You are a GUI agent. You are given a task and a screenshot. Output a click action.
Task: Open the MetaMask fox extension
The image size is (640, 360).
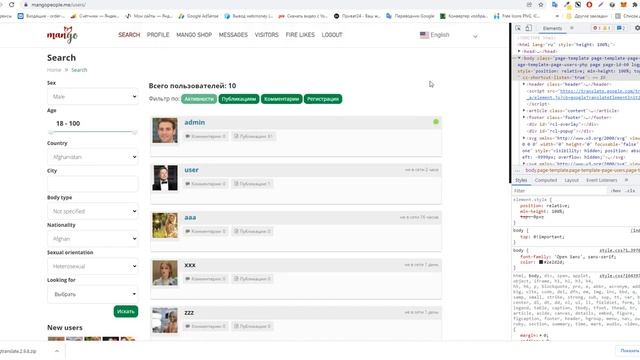(x=624, y=4)
